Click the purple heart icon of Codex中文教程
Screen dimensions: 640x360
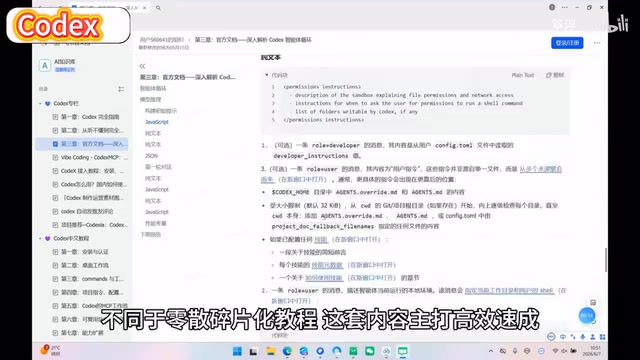coord(48,238)
